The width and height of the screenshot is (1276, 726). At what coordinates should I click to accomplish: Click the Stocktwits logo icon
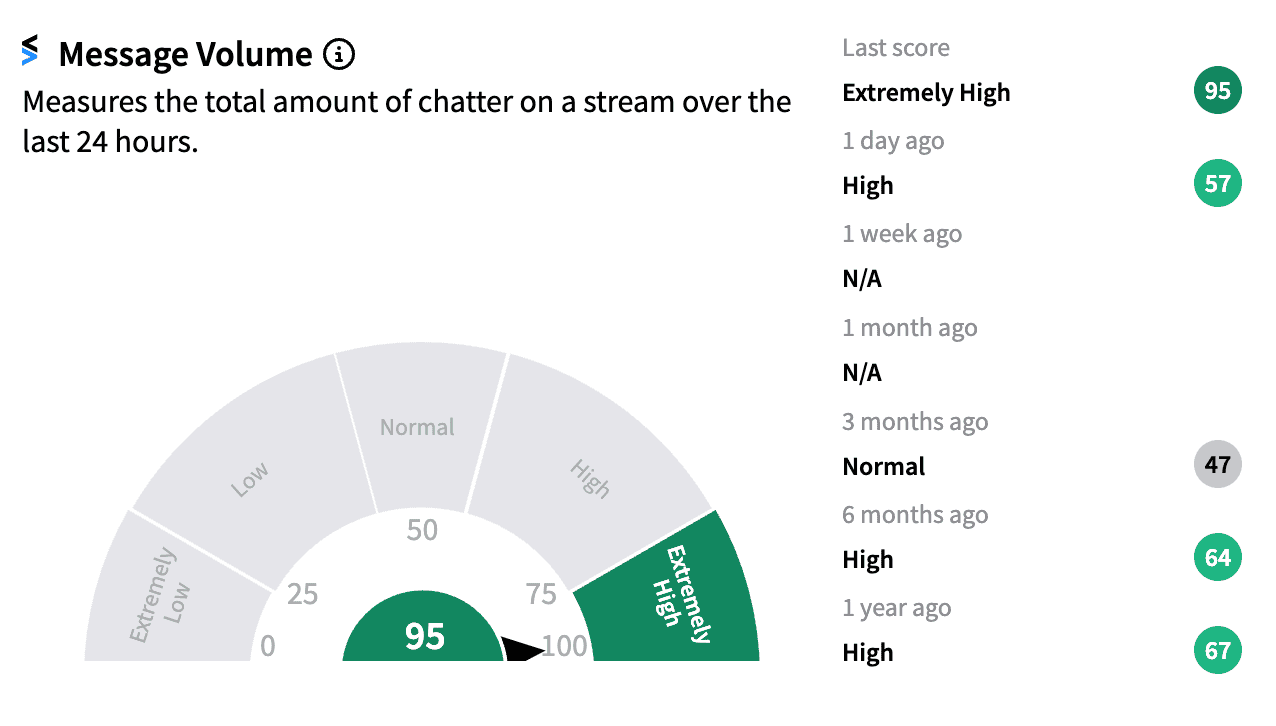click(x=30, y=50)
